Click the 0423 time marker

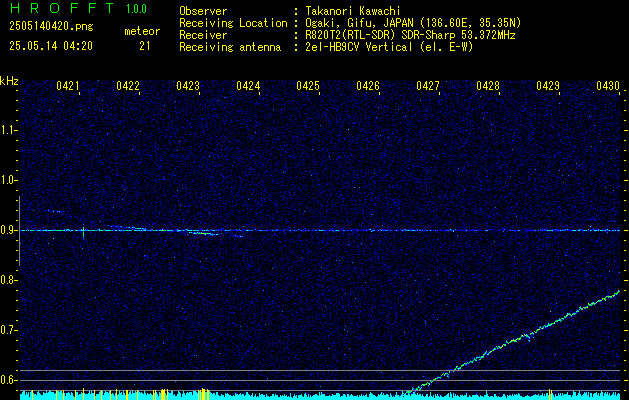click(188, 86)
